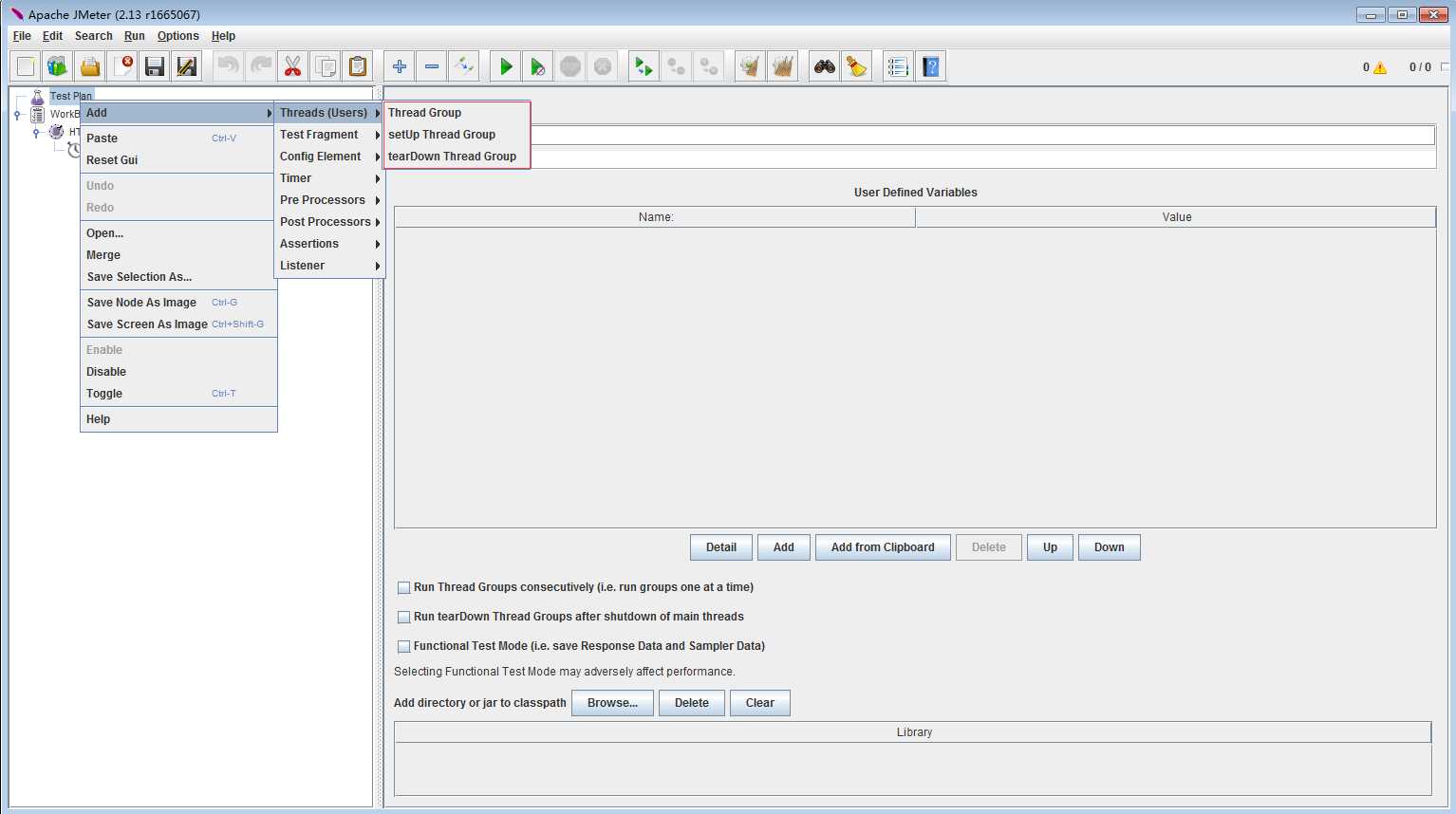Click the Down button
Viewport: 1456px width, 814px height.
tap(1110, 547)
